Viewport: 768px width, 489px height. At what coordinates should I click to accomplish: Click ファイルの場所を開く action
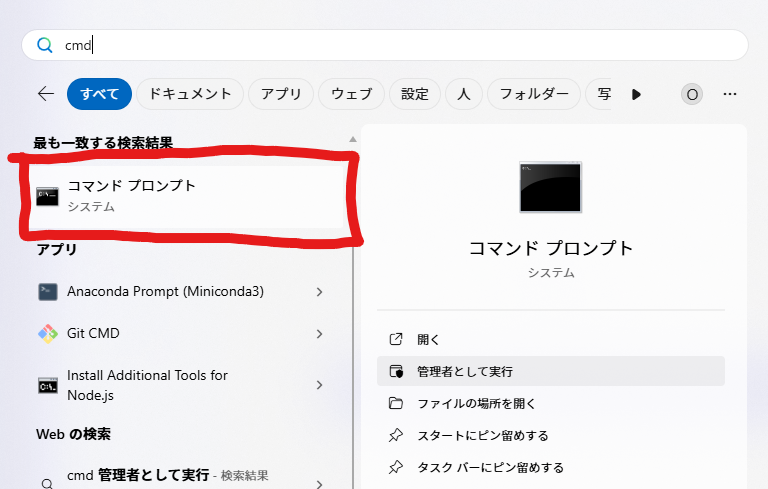pos(551,403)
